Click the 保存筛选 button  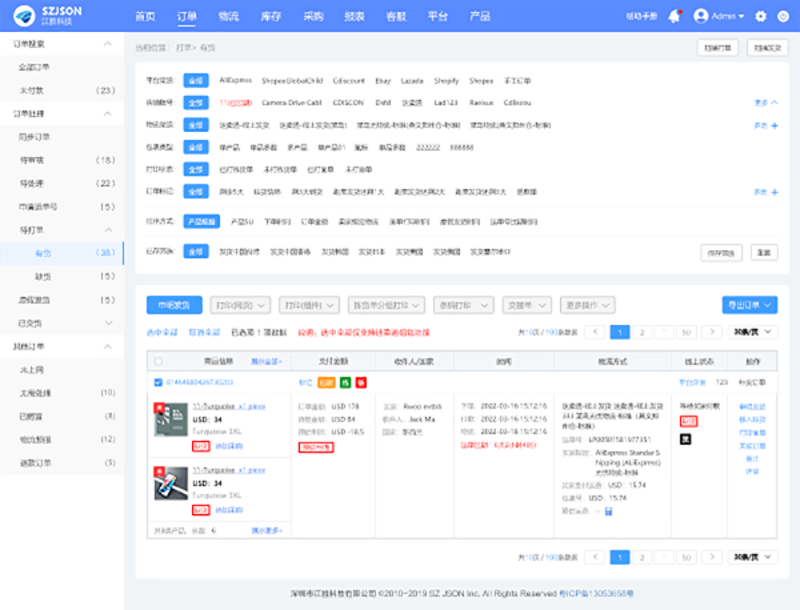click(x=721, y=252)
